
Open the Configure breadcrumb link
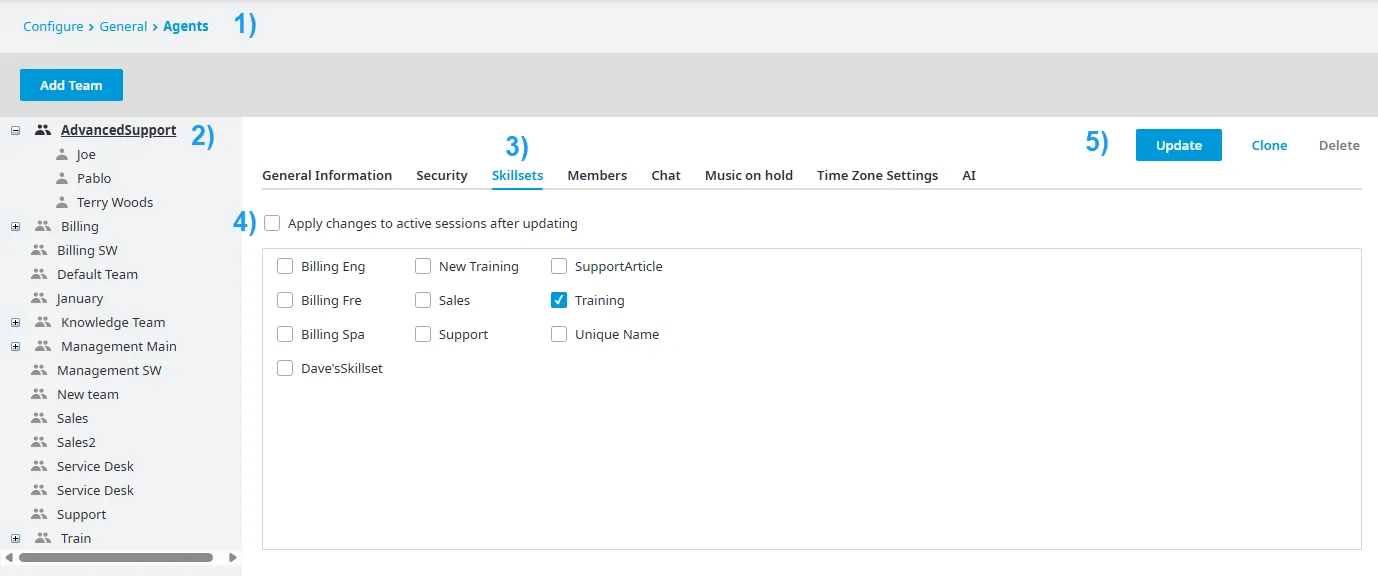click(53, 27)
